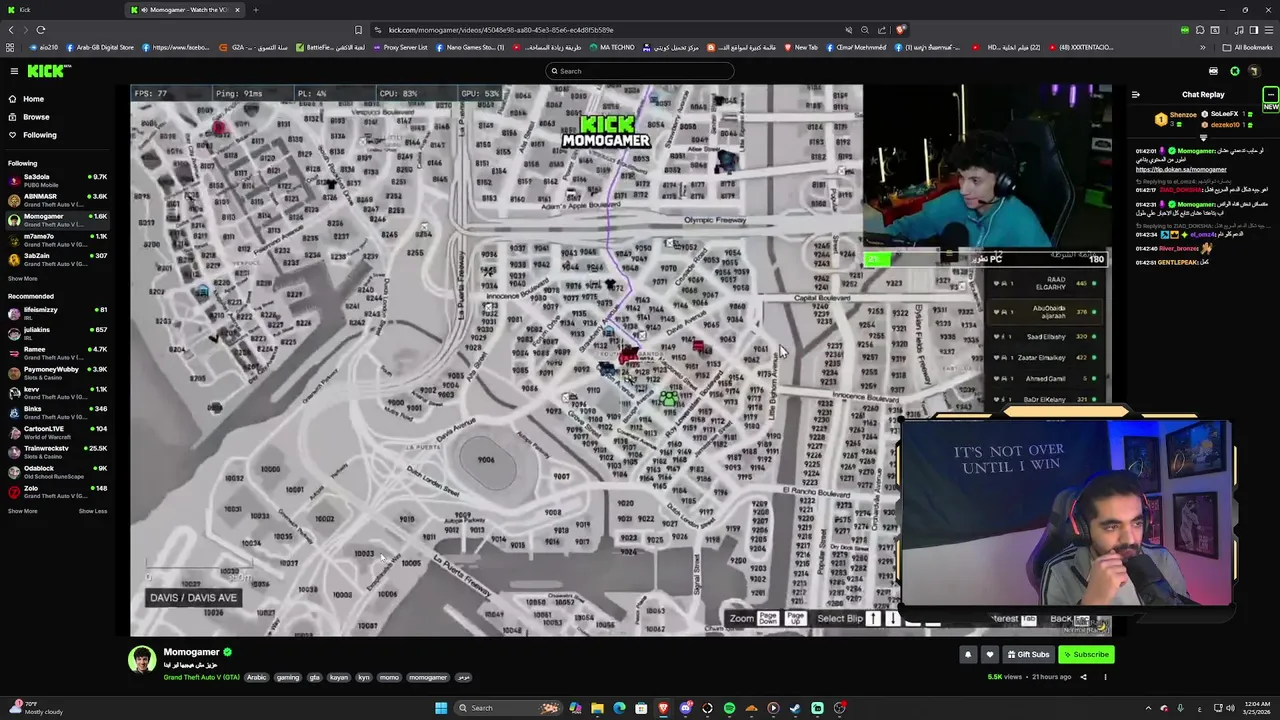Click Odablock channel avatar
The height and width of the screenshot is (720, 1280).
tap(14, 472)
